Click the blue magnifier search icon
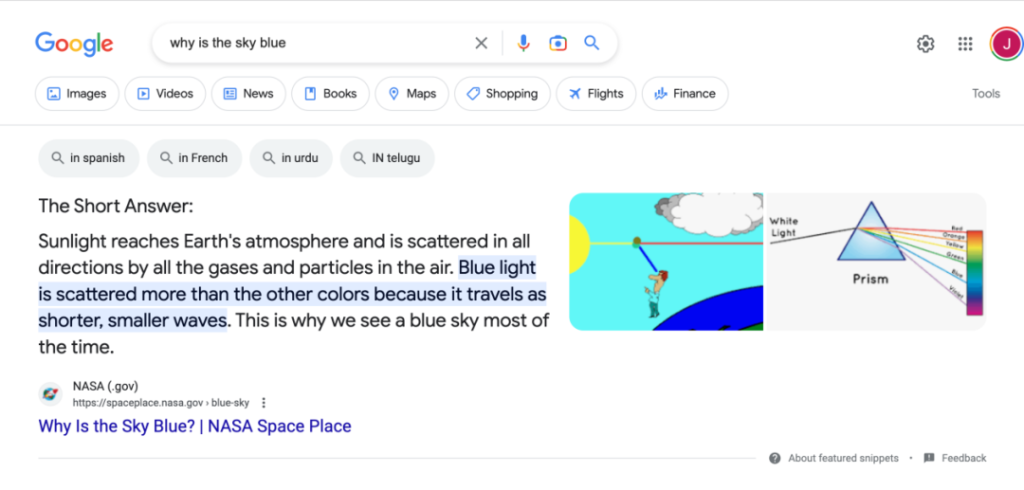The image size is (1024, 490). pos(591,43)
